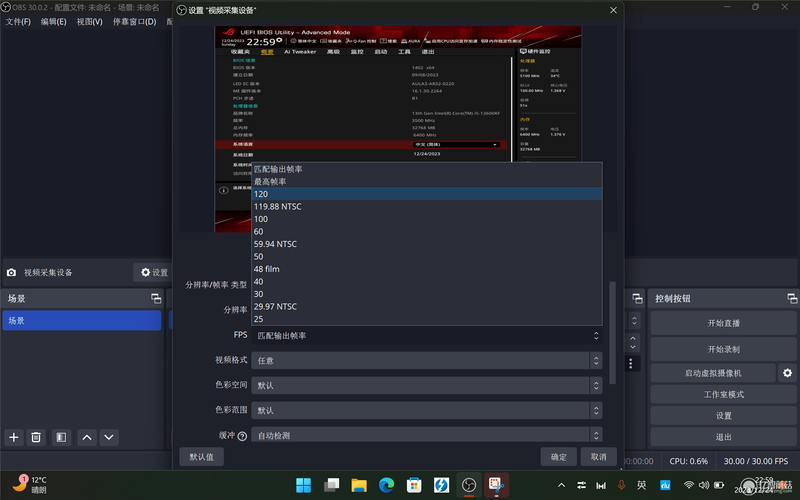Open virtual camera settings gear icon

787,373
